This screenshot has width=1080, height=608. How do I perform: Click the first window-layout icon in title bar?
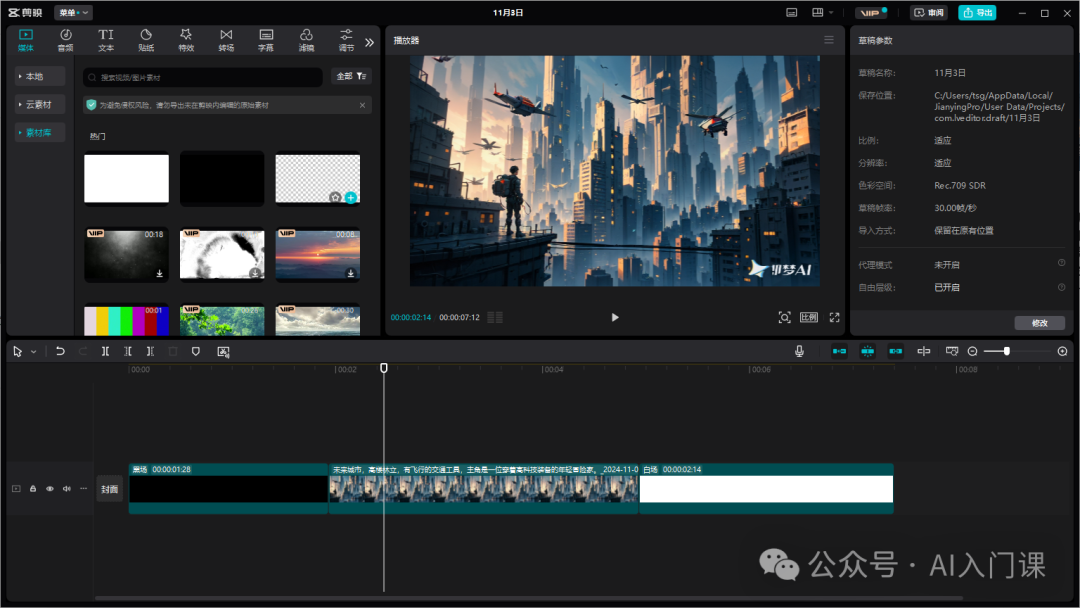click(792, 12)
